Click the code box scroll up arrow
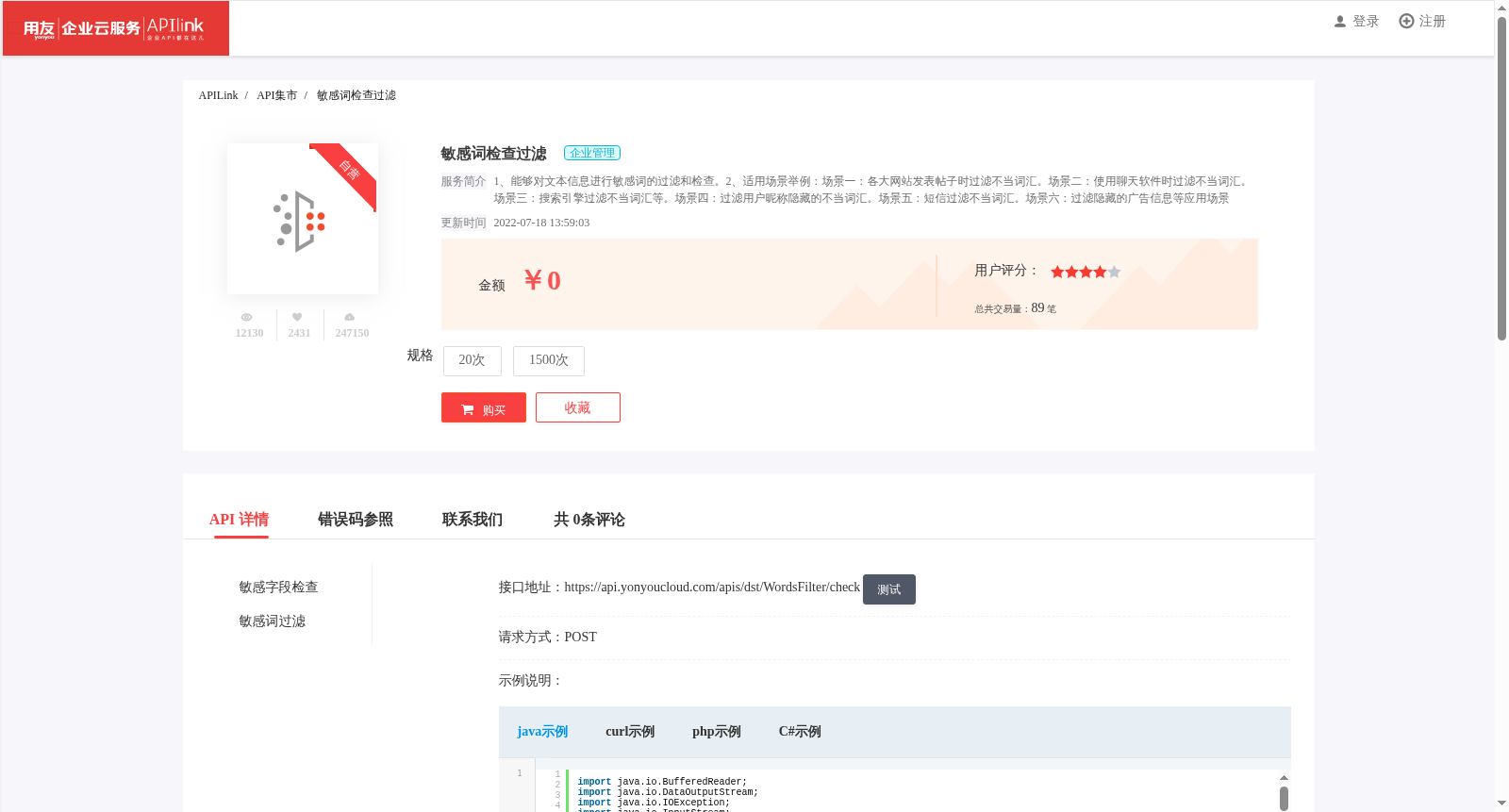 pyautogui.click(x=1284, y=778)
